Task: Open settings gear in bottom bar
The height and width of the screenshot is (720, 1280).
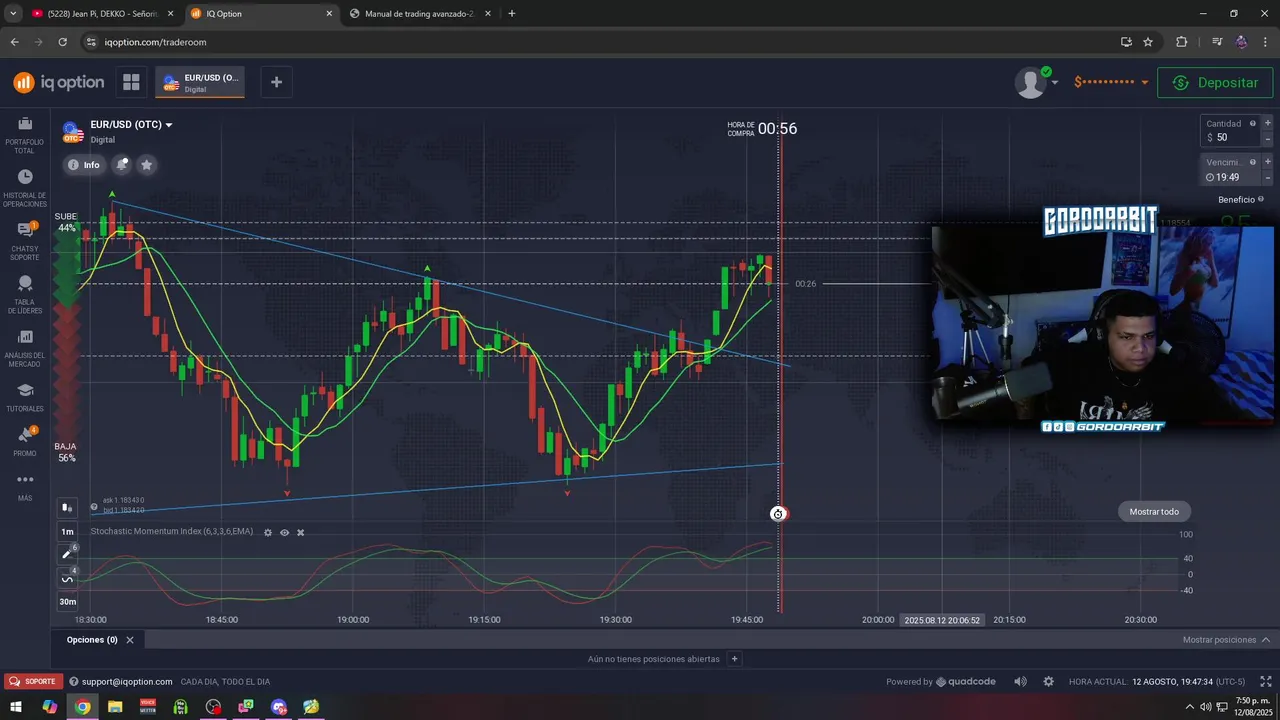Action: coord(1048,681)
